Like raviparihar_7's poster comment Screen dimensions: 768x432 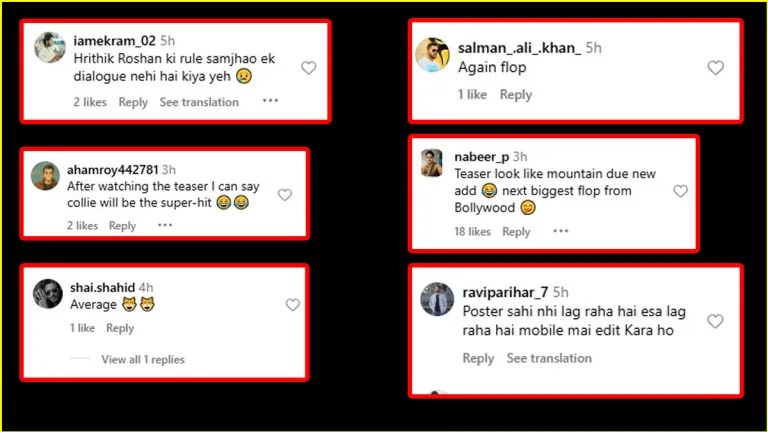[715, 322]
